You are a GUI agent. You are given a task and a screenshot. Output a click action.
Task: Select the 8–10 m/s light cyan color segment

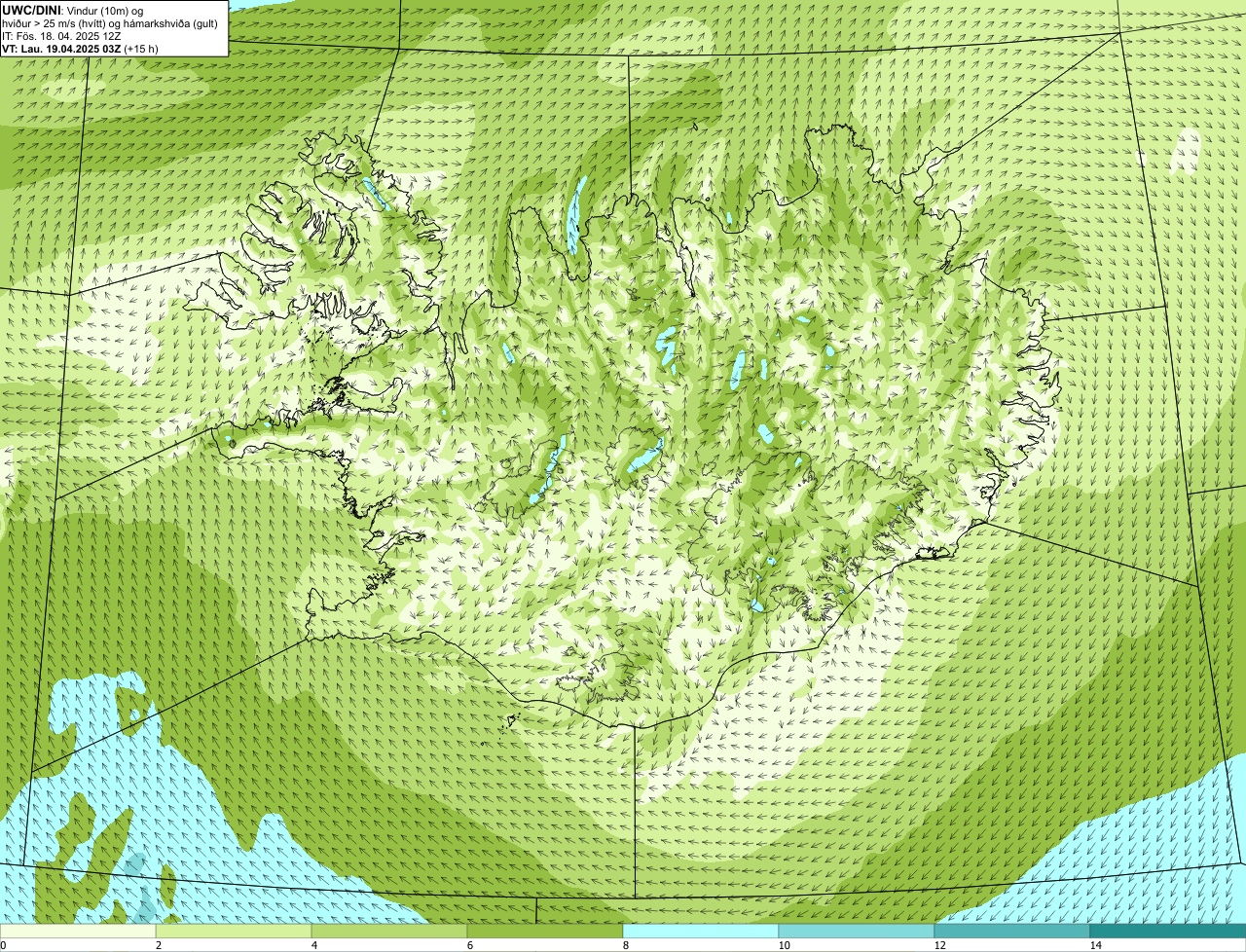click(701, 931)
